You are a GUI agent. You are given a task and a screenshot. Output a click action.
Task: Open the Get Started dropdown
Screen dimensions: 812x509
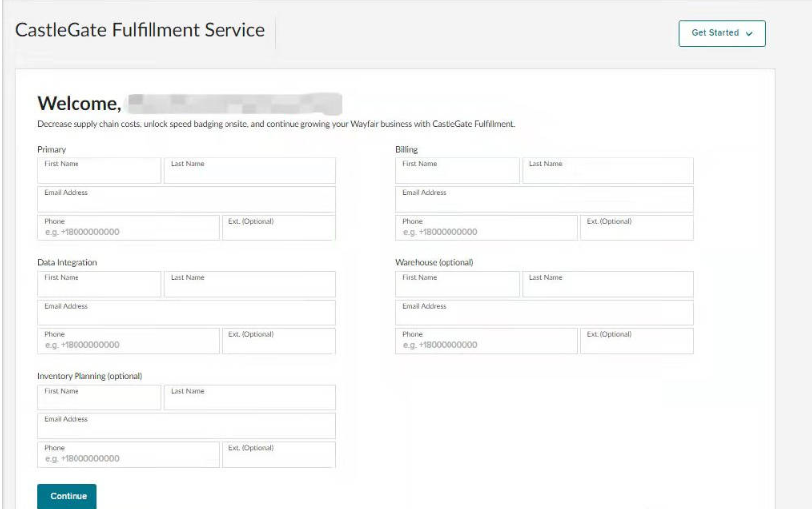coord(722,33)
